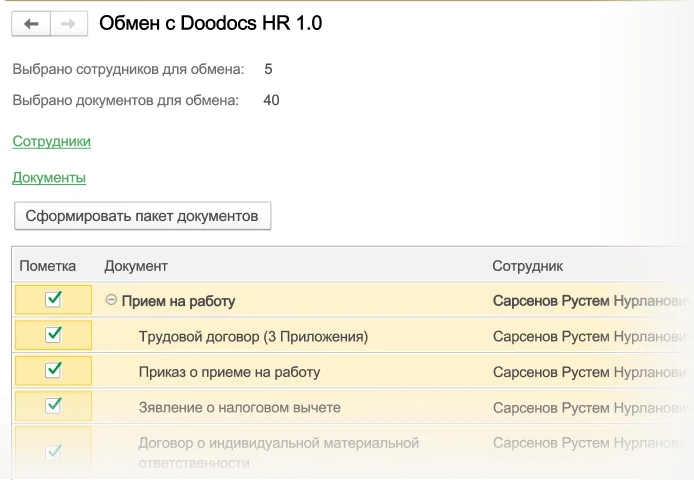Click employee name in Трудовой договор row
Image resolution: width=694 pixels, height=480 pixels.
(x=592, y=337)
